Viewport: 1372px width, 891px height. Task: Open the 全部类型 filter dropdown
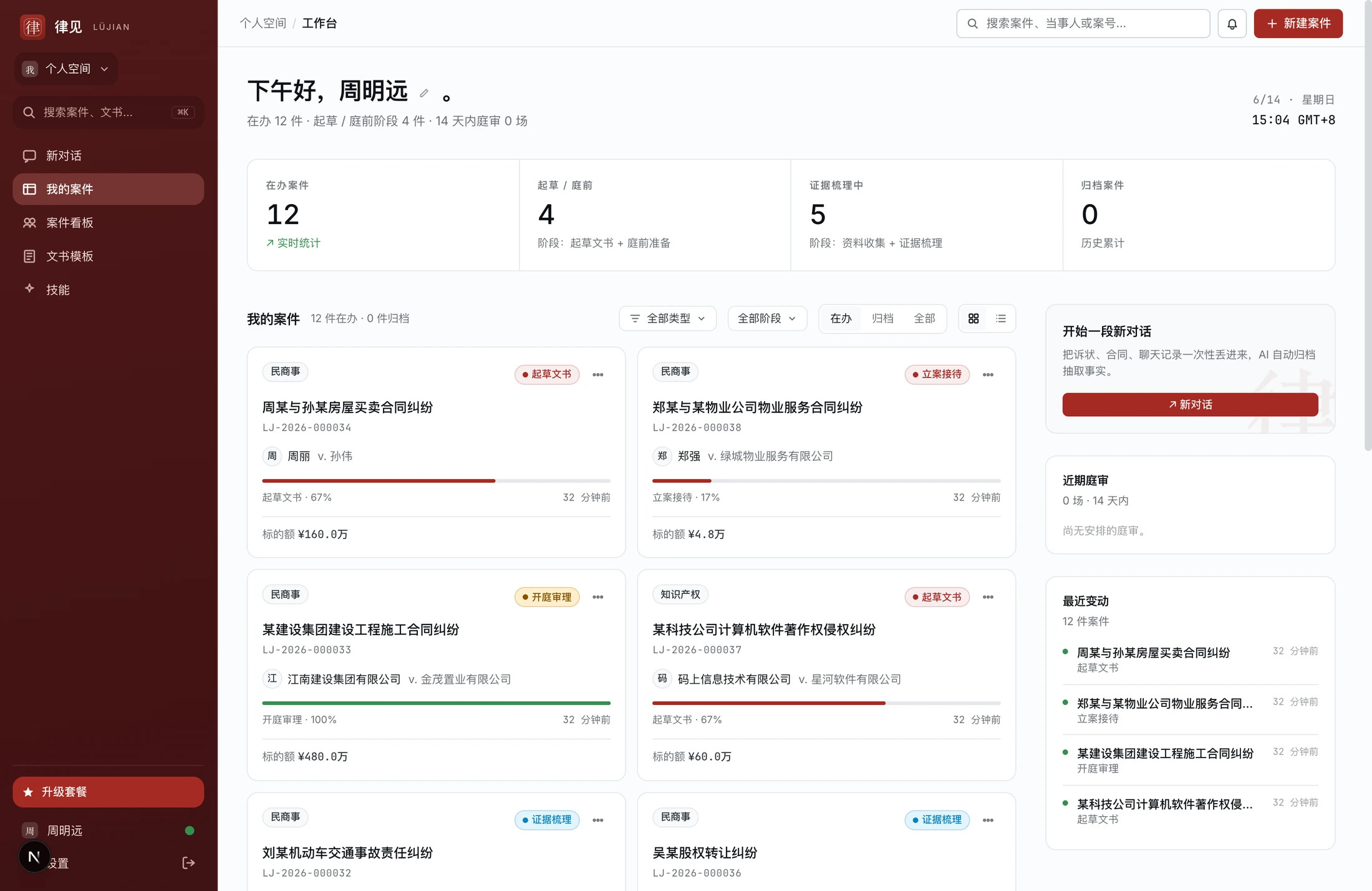pyautogui.click(x=667, y=318)
